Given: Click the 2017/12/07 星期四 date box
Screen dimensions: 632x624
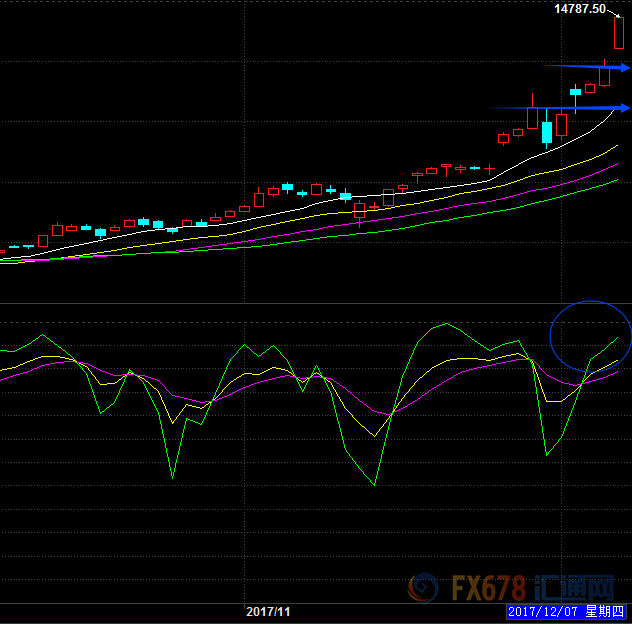Looking at the screenshot, I should (567, 611).
